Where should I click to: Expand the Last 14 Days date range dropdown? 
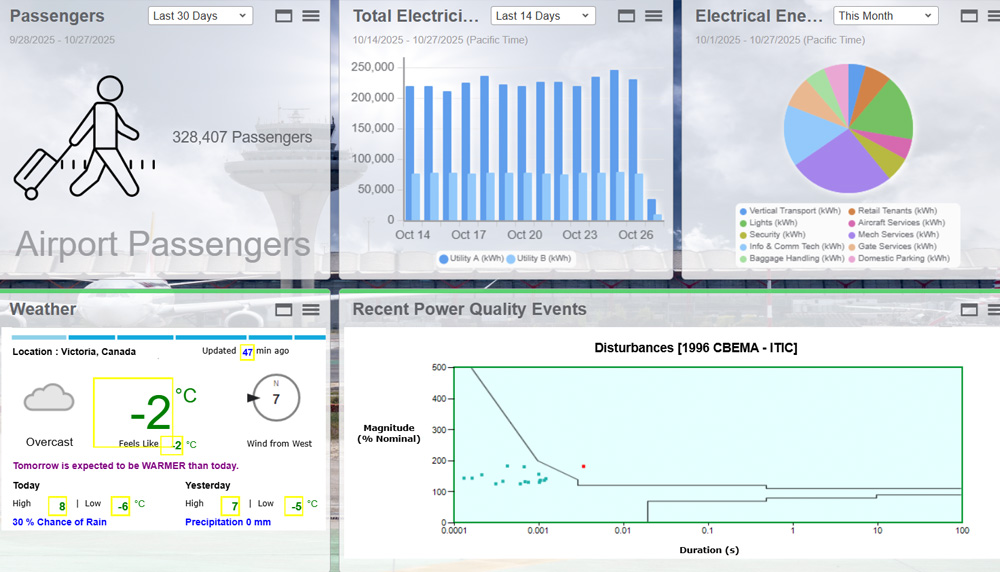pos(543,16)
